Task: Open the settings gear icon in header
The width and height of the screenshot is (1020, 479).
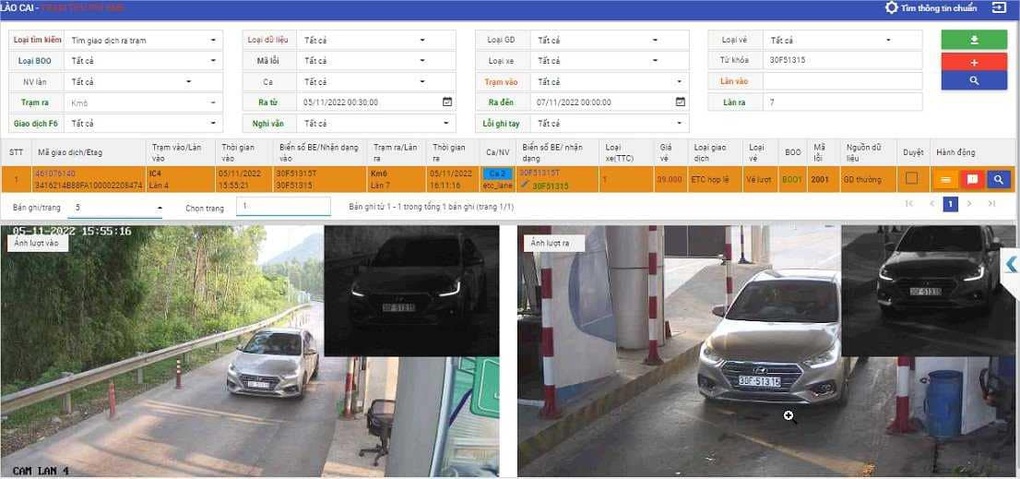Action: click(x=891, y=8)
